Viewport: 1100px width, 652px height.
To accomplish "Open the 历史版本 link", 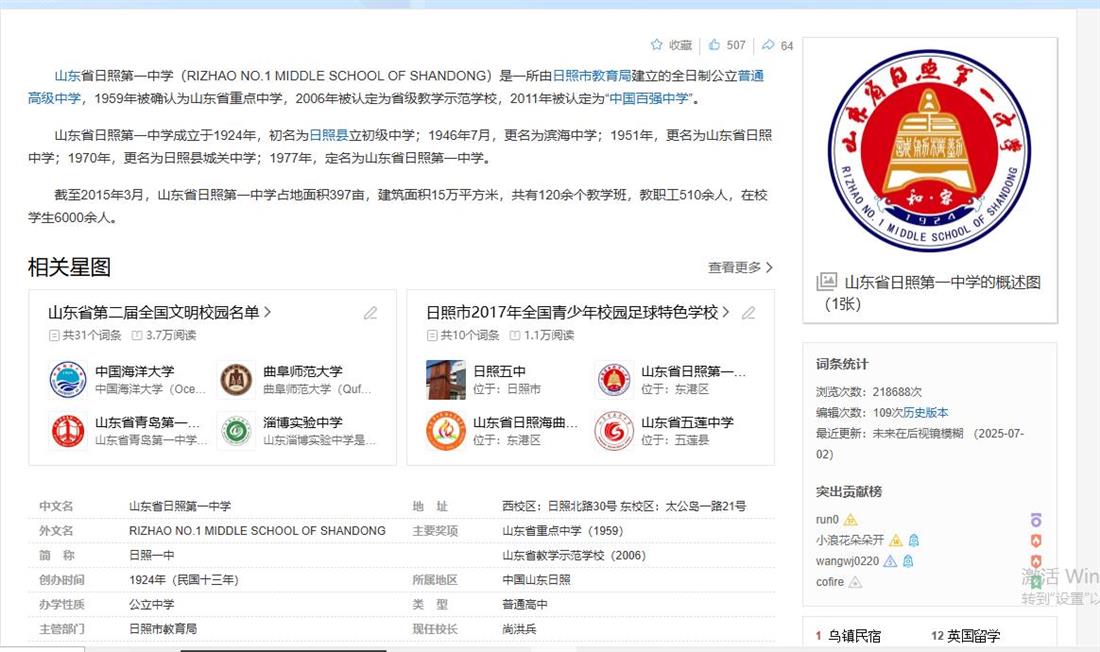I will (x=925, y=413).
